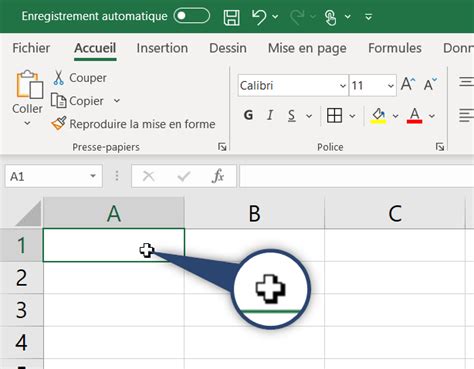This screenshot has width=474, height=369.
Task: Apply the yellow fill color bucket
Action: click(x=378, y=116)
